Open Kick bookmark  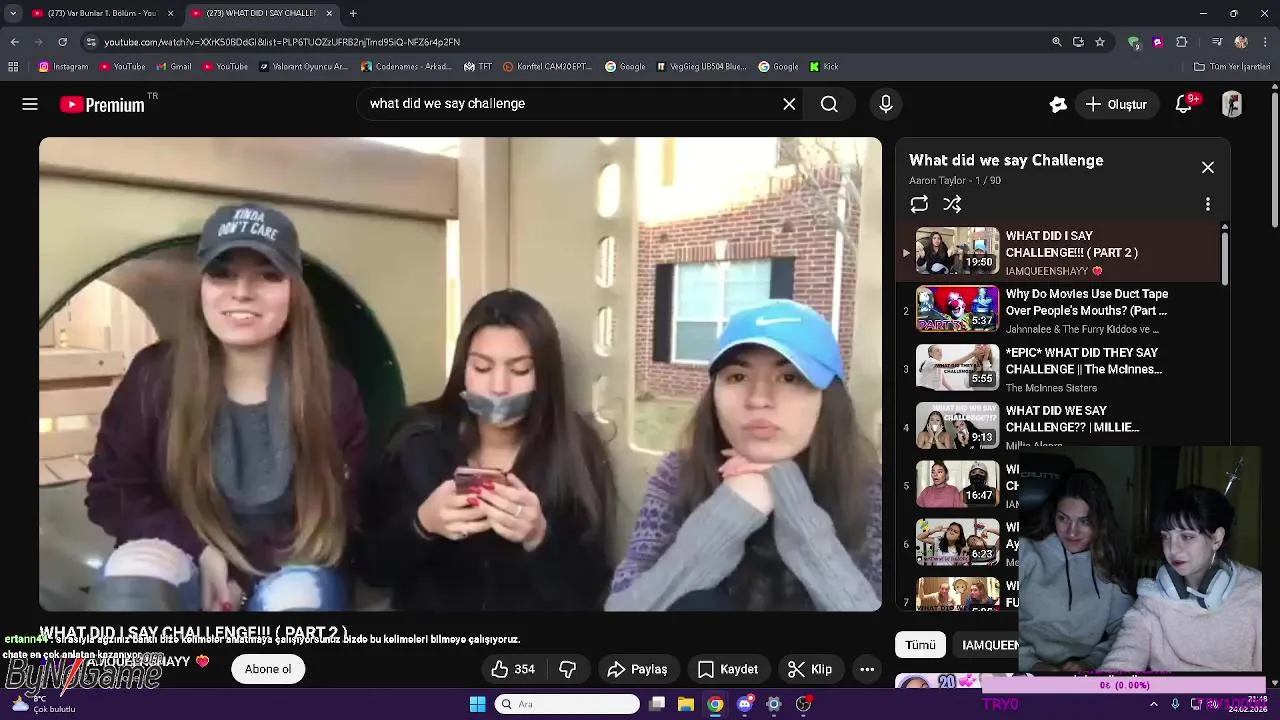pyautogui.click(x=824, y=67)
